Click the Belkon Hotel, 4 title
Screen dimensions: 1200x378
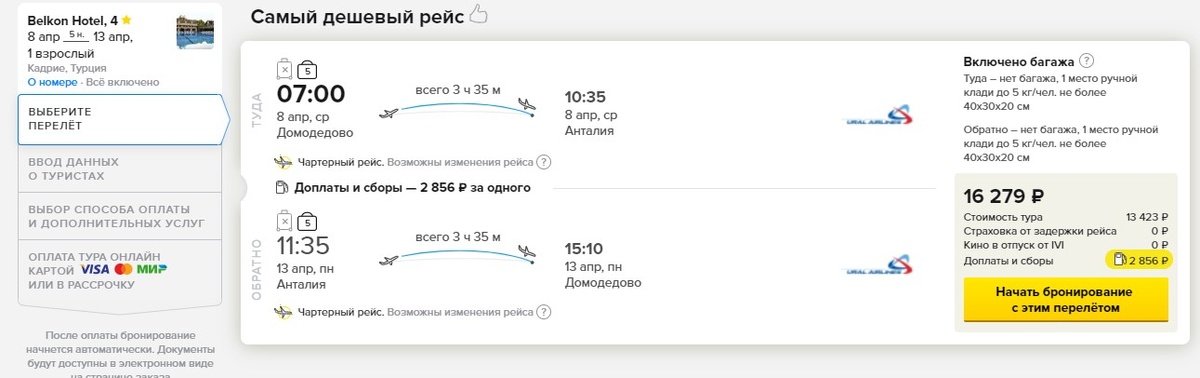point(80,20)
